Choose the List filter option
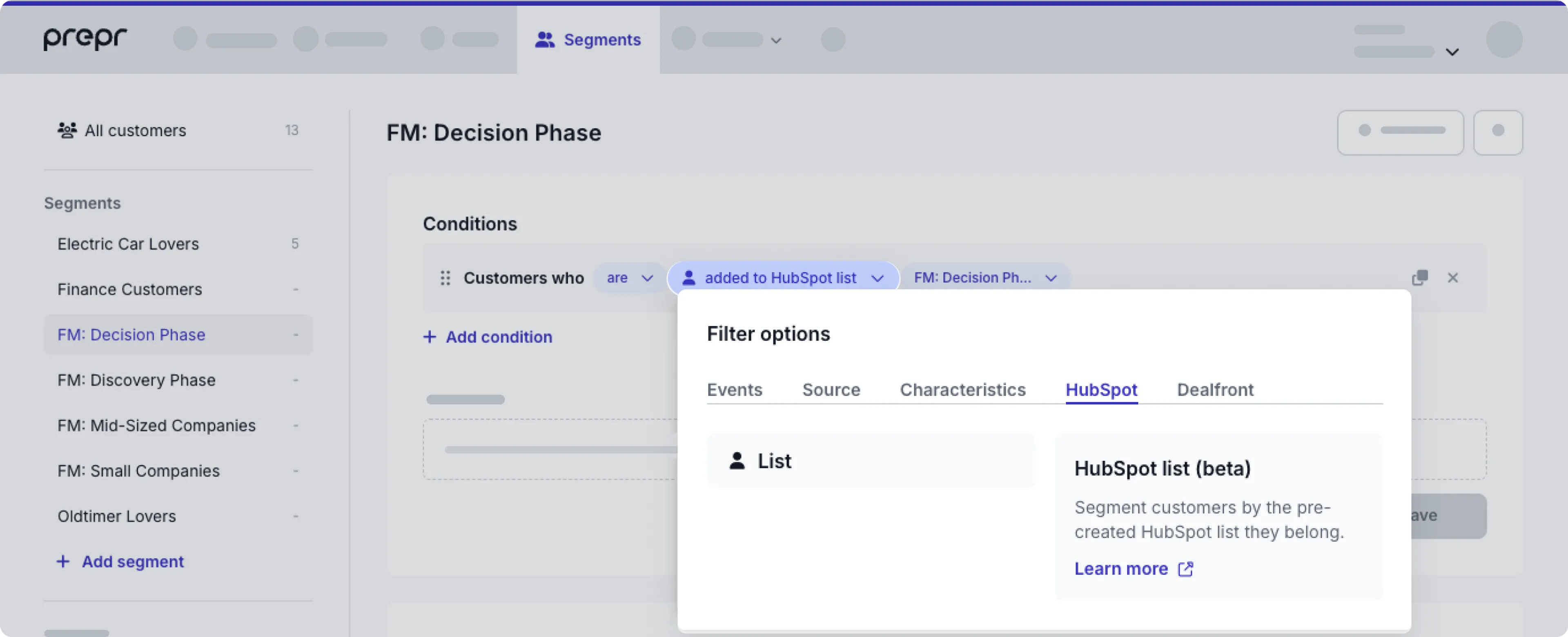The width and height of the screenshot is (1568, 637). tap(871, 461)
